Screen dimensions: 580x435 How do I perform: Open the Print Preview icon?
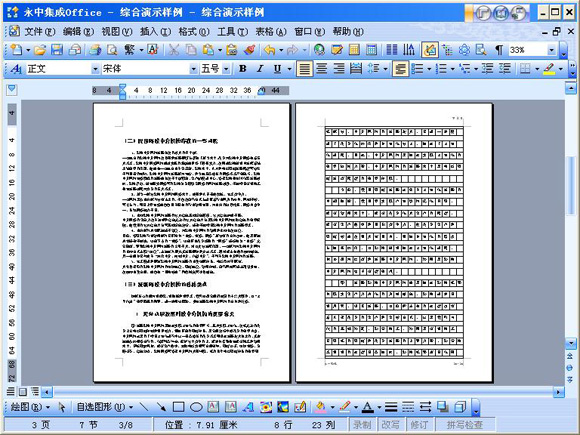point(112,50)
